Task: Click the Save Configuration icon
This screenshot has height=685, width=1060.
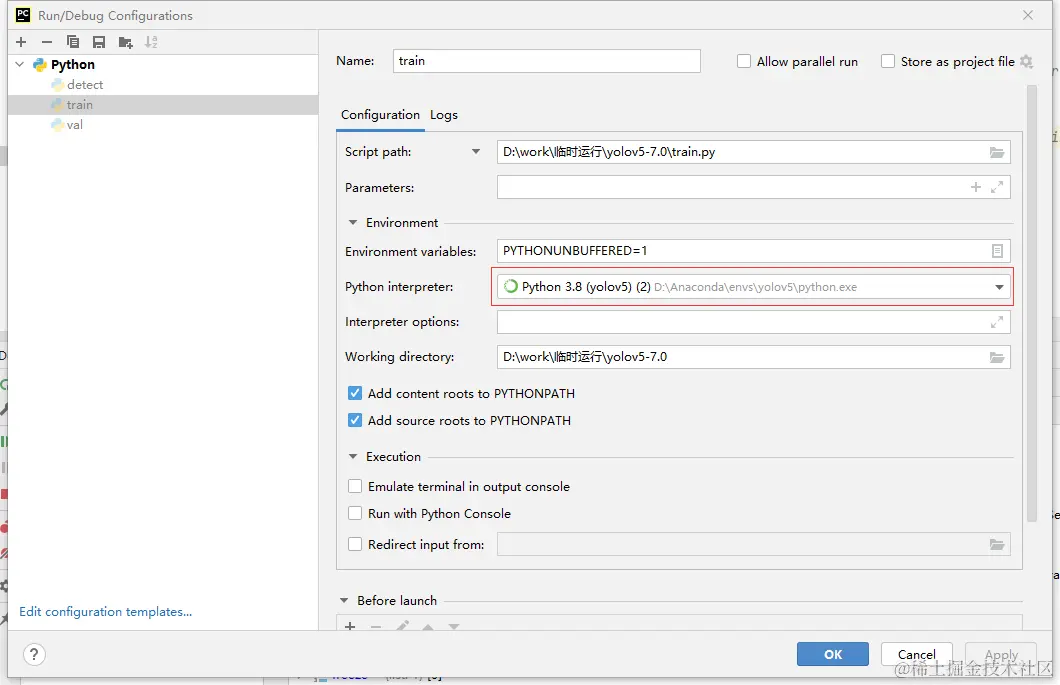Action: [x=99, y=42]
